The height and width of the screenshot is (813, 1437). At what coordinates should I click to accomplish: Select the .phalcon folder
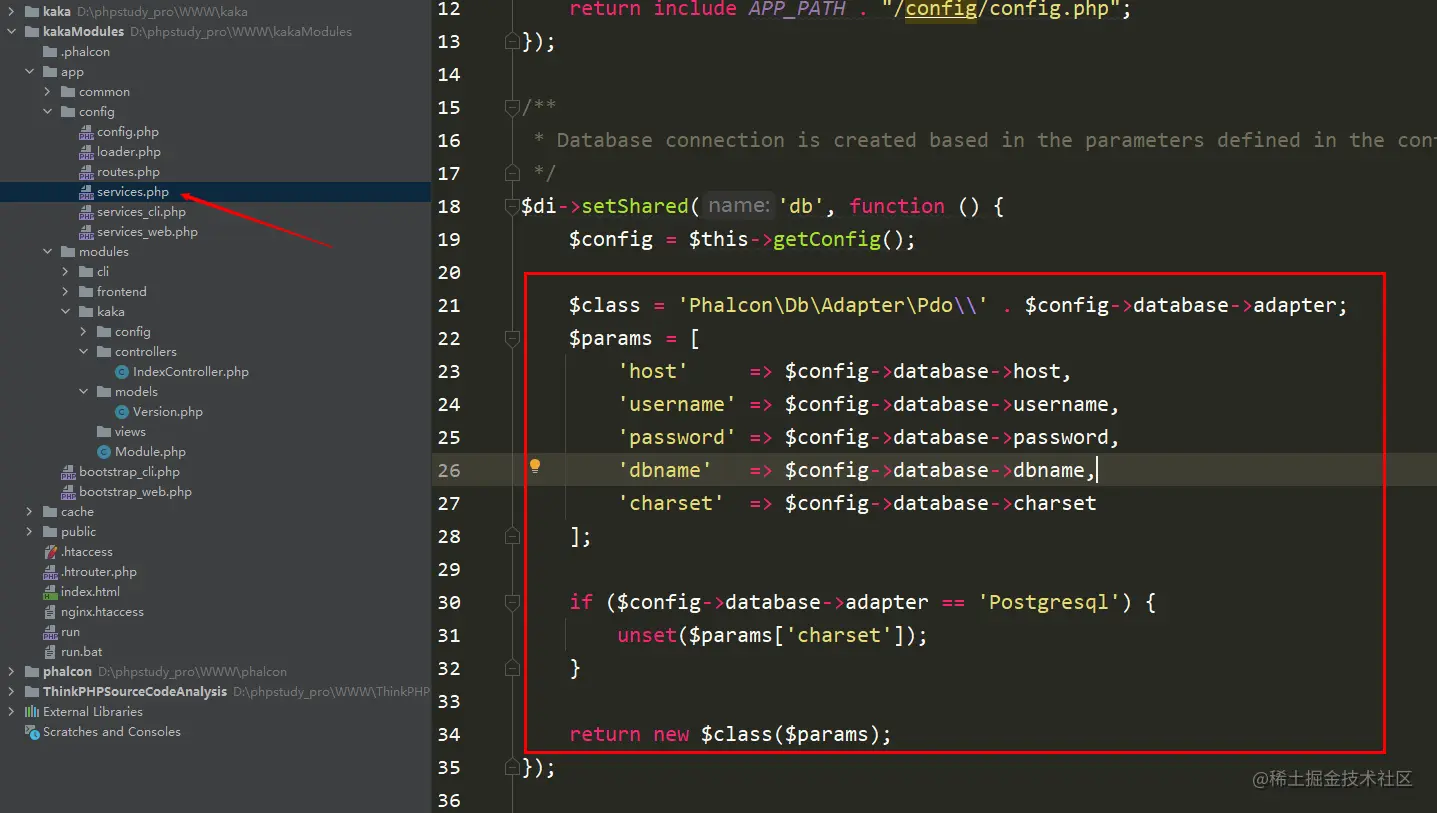click(85, 52)
